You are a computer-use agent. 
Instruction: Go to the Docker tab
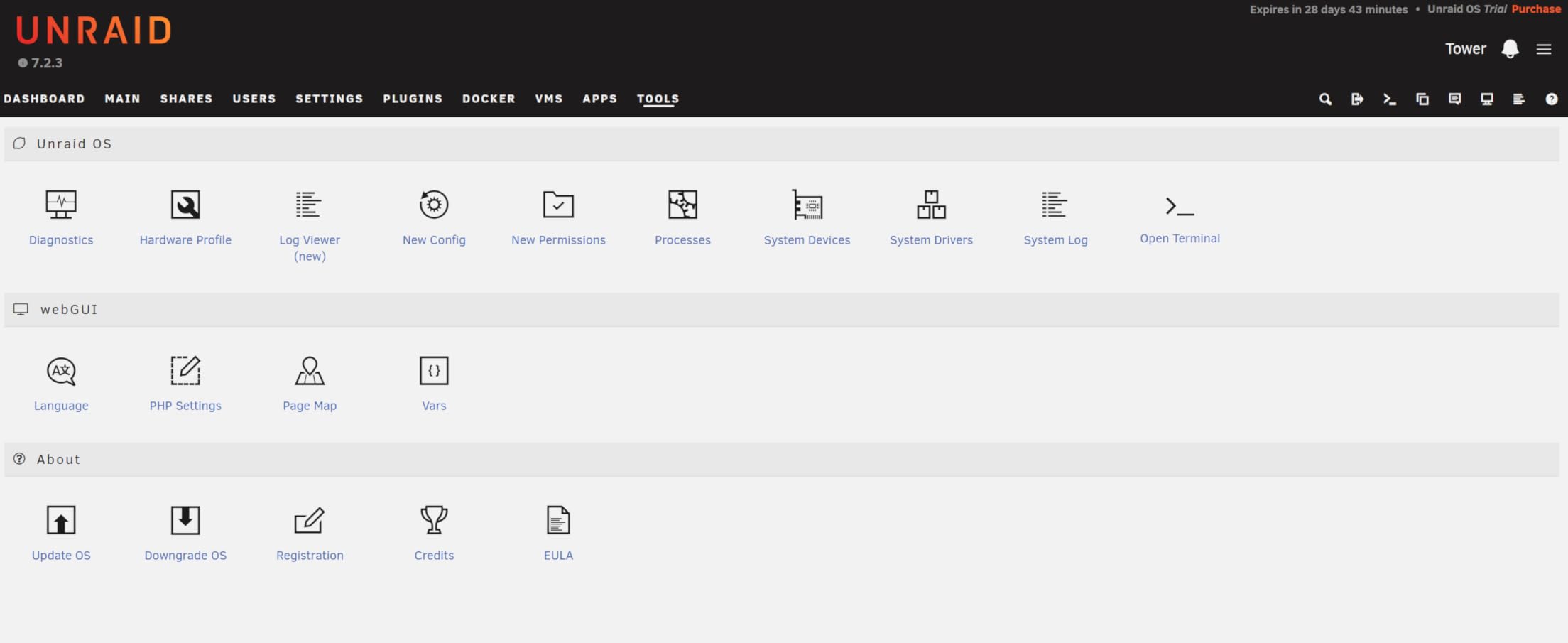click(489, 99)
